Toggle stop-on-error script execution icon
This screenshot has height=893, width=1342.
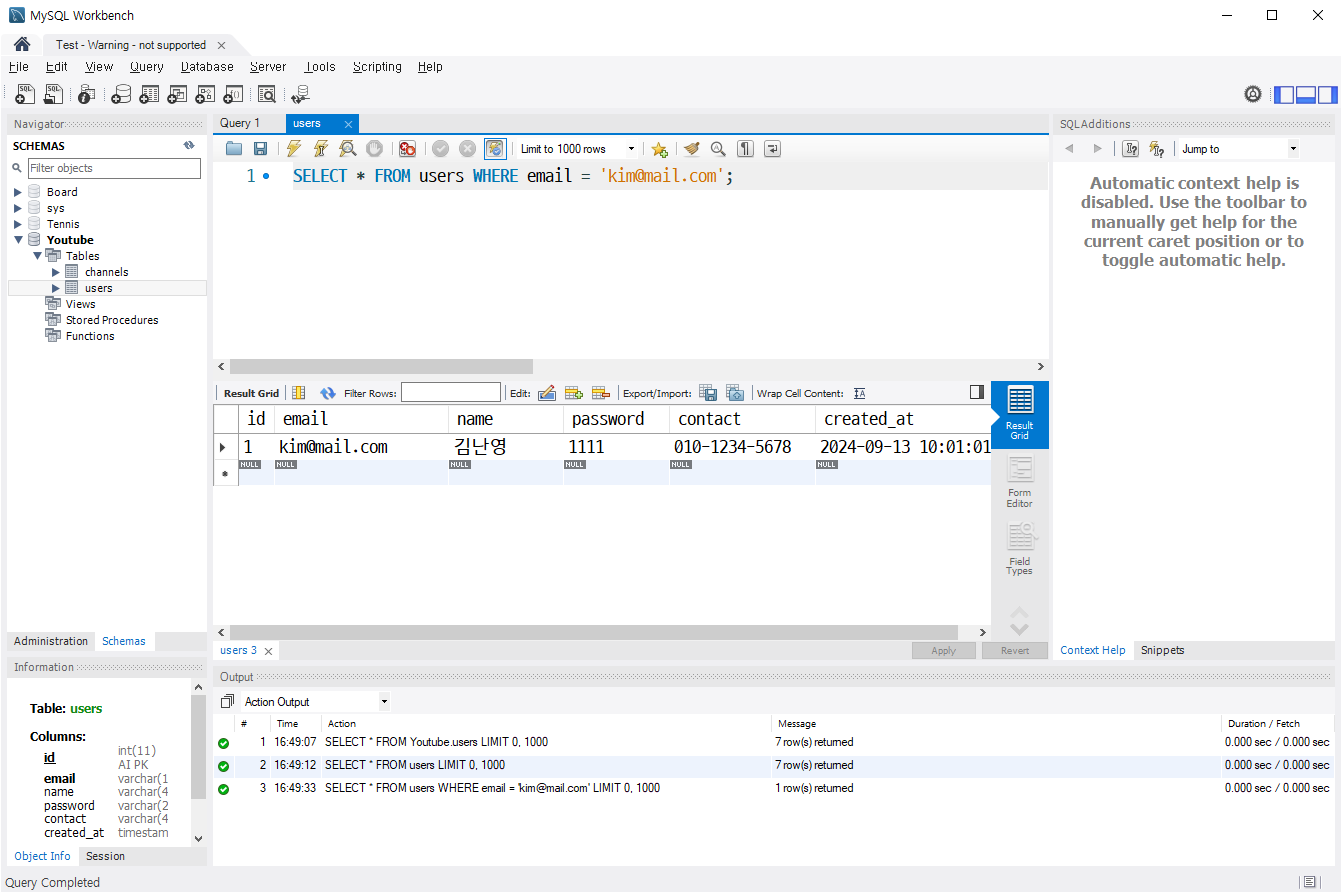coord(407,149)
